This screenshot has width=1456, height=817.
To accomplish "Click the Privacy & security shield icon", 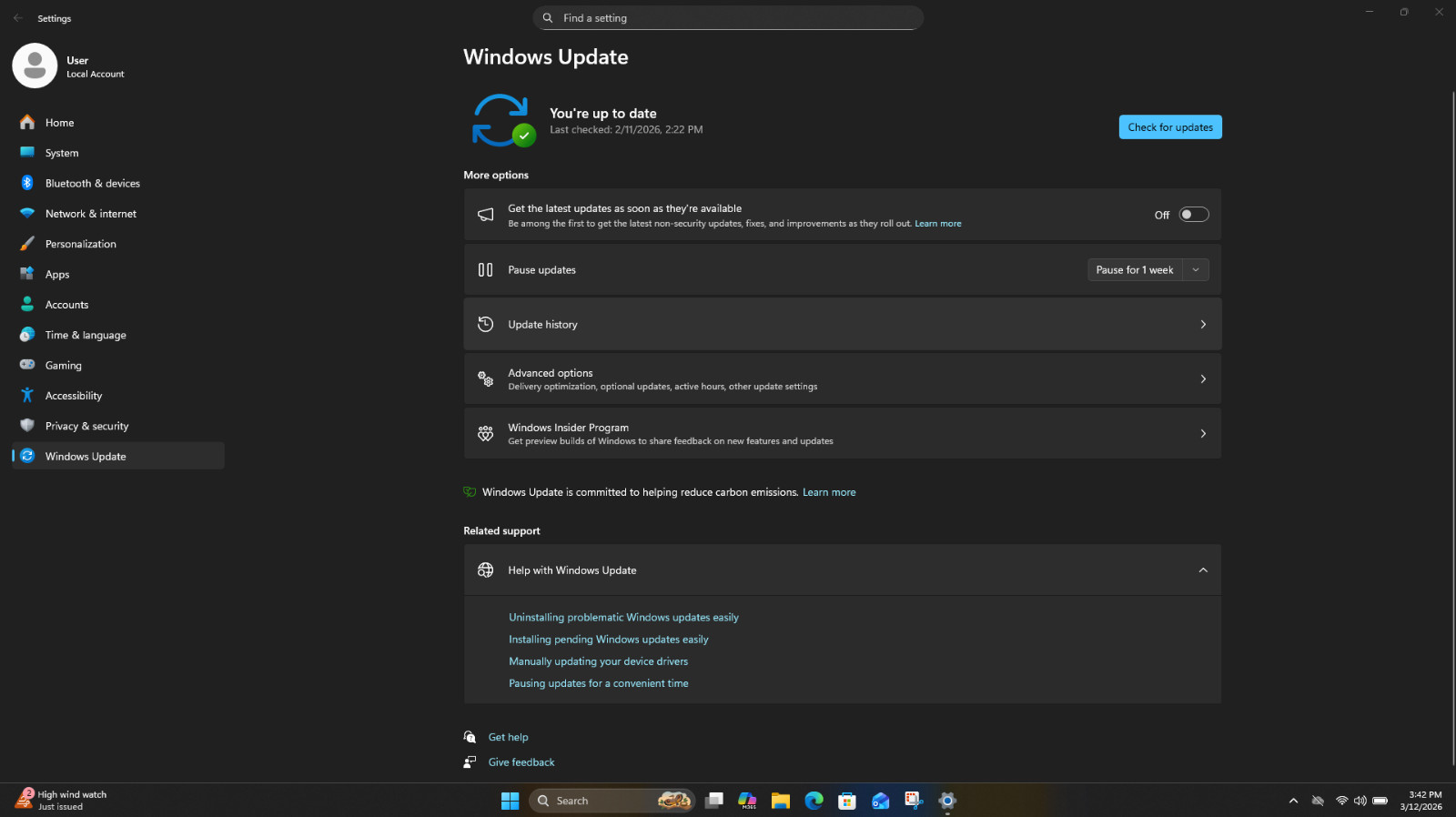I will pyautogui.click(x=27, y=426).
